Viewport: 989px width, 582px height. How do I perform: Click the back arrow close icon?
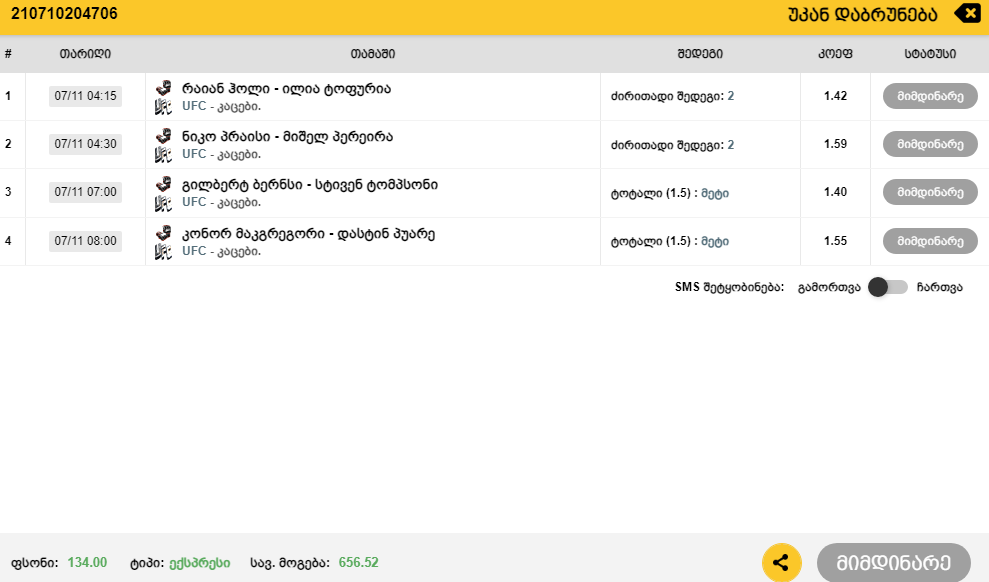coord(968,13)
